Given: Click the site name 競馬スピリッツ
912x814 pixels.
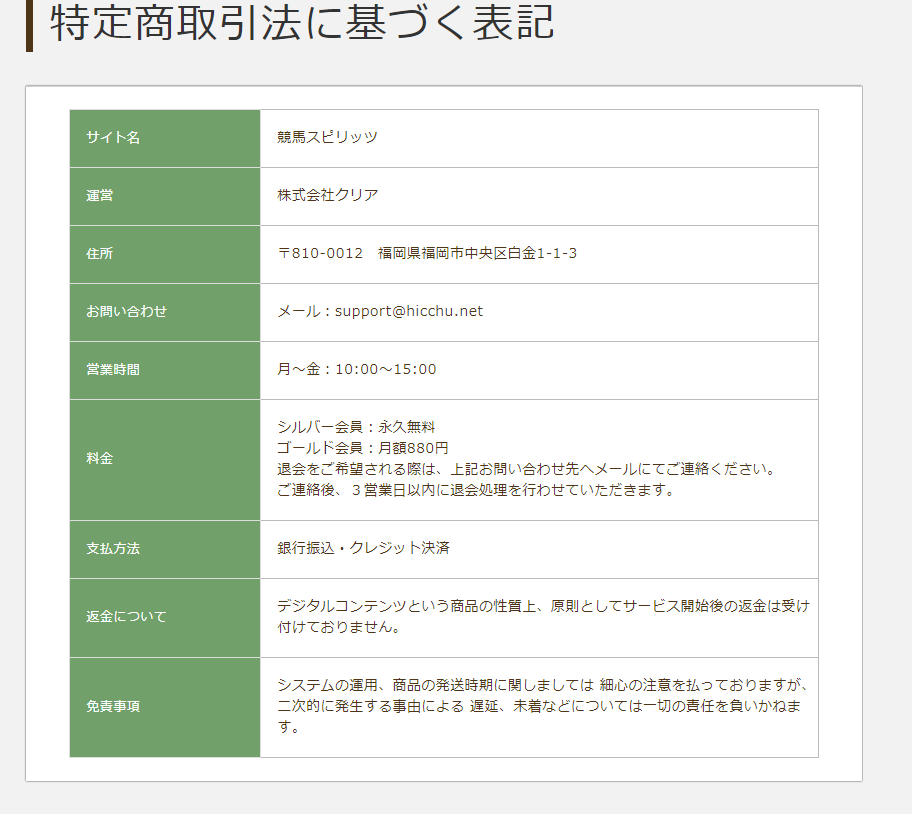Looking at the screenshot, I should pos(327,137).
